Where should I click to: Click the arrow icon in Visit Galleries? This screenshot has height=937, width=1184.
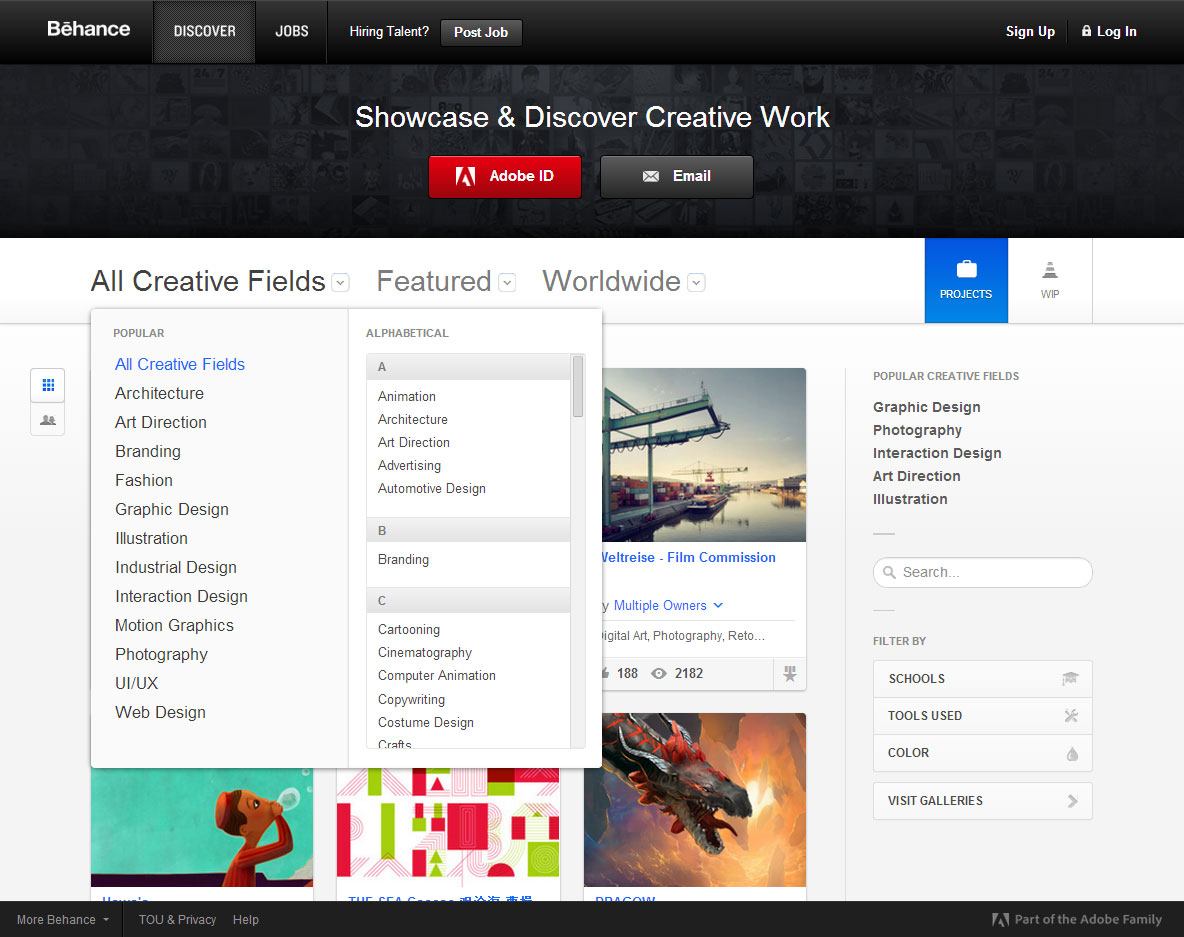point(1072,801)
